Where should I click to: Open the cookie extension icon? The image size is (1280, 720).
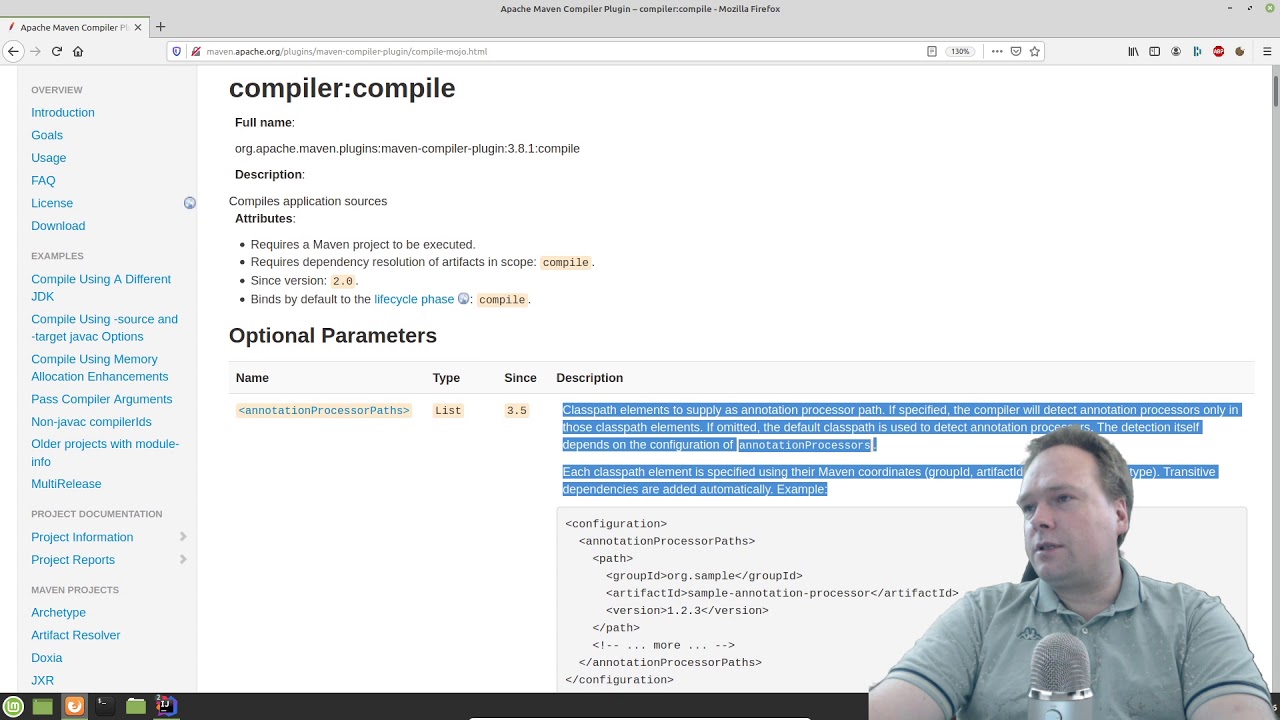coord(1240,51)
